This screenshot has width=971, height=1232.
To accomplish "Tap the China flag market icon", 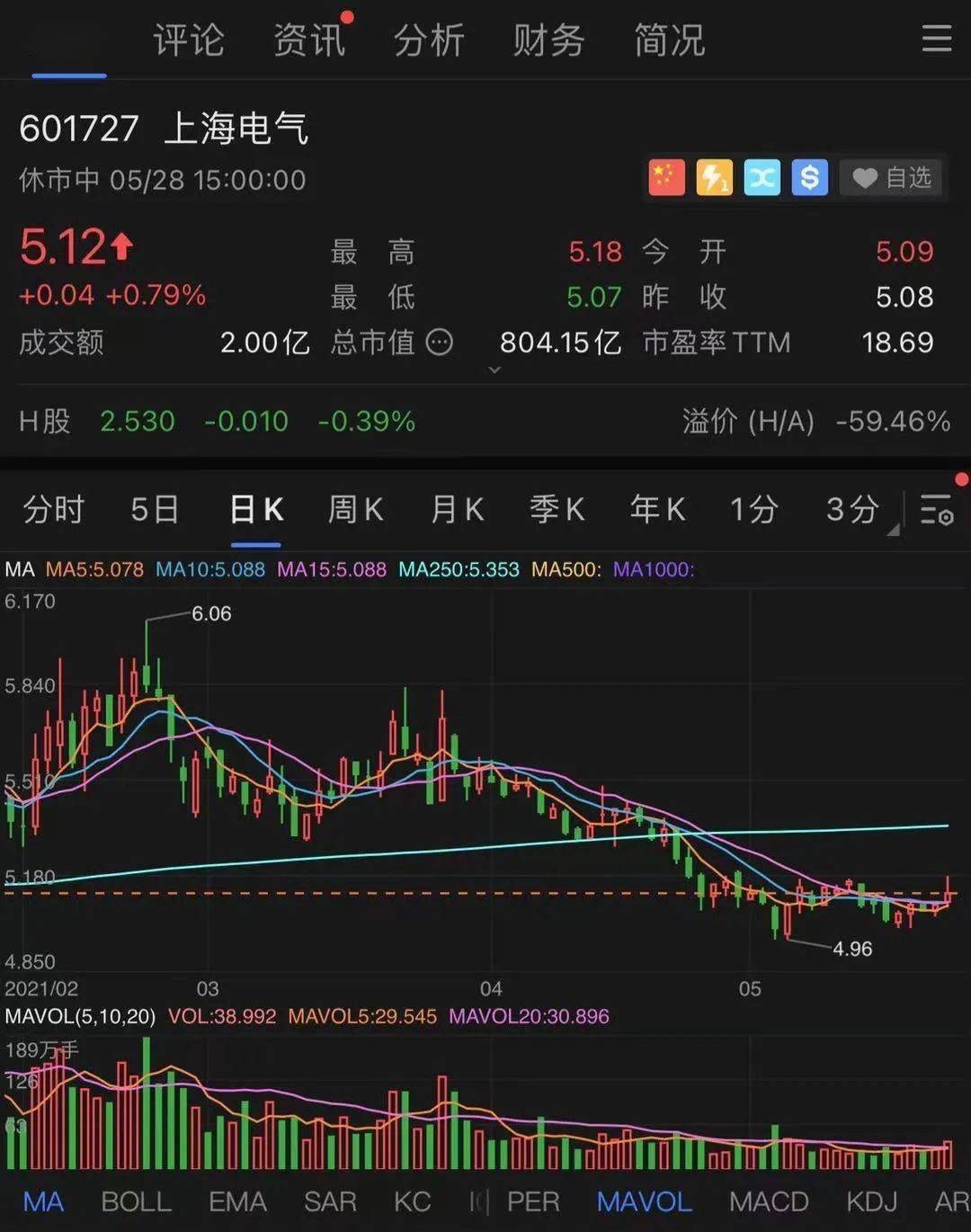I will tap(666, 178).
